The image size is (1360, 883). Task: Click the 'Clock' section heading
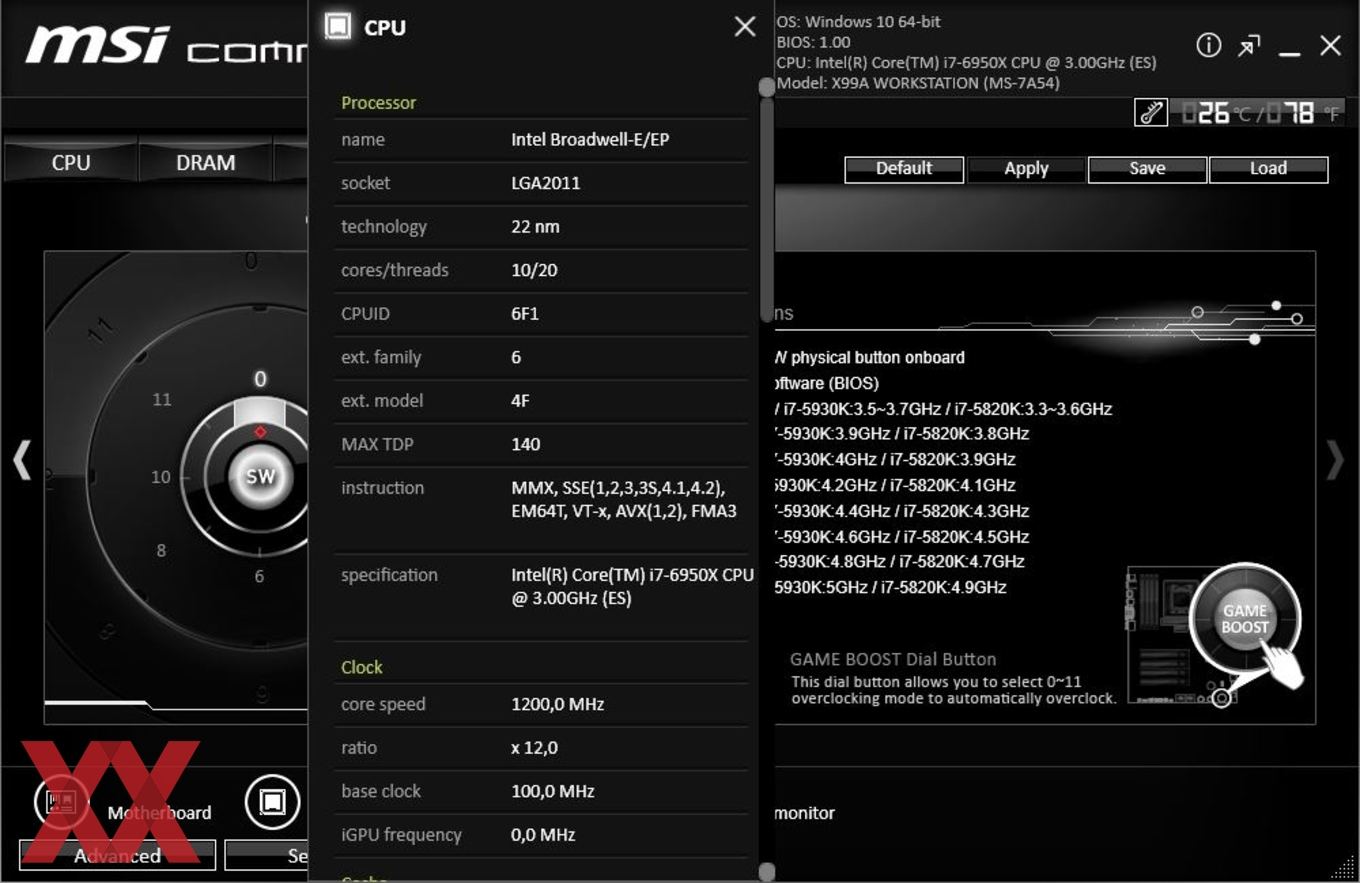coord(362,667)
